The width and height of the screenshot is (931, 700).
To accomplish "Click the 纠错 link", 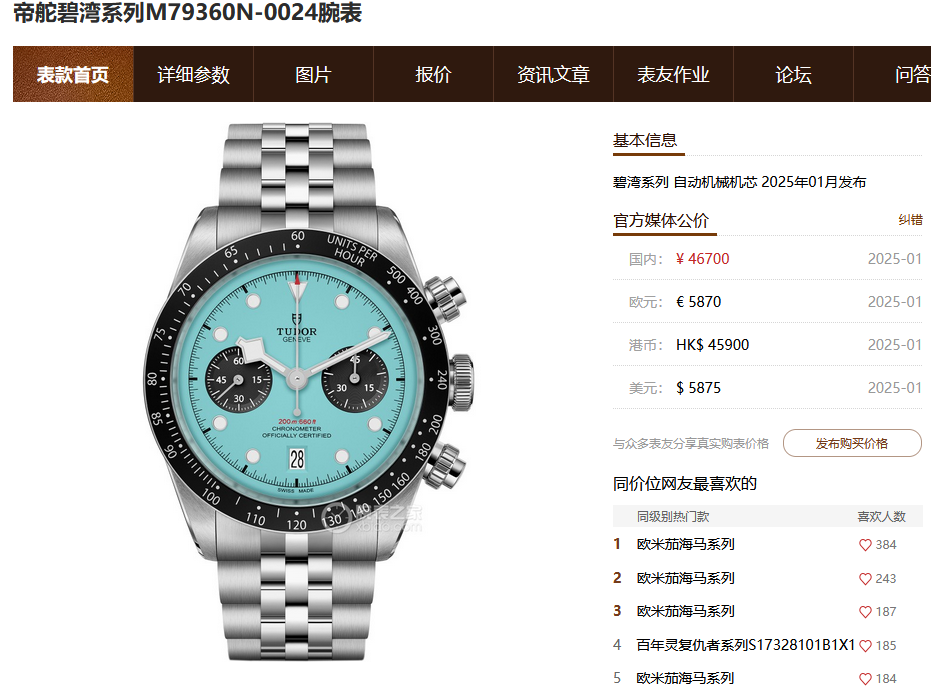I will (910, 220).
